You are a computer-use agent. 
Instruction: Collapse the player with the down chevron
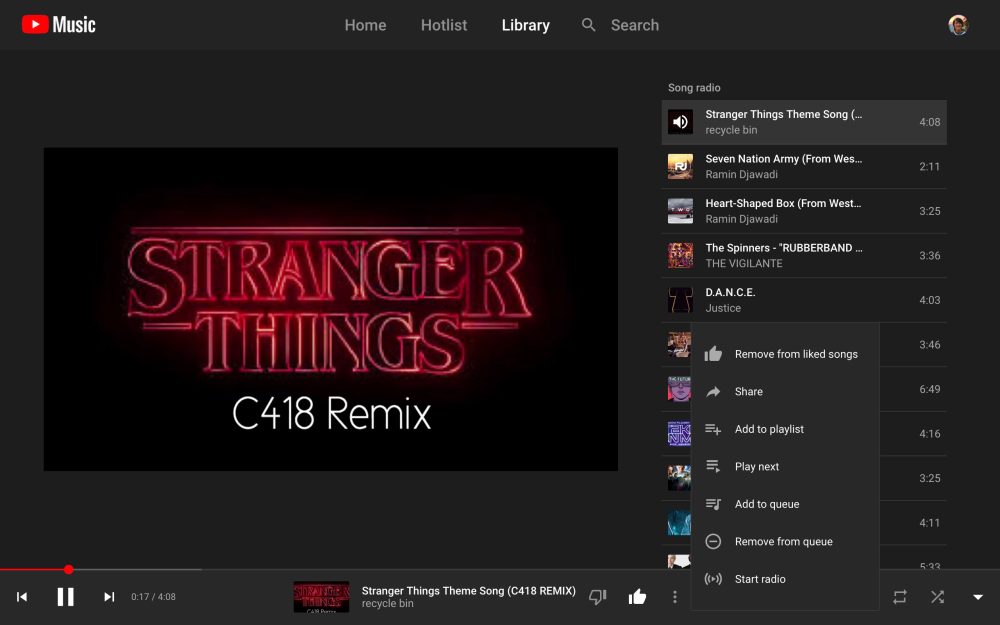click(975, 596)
